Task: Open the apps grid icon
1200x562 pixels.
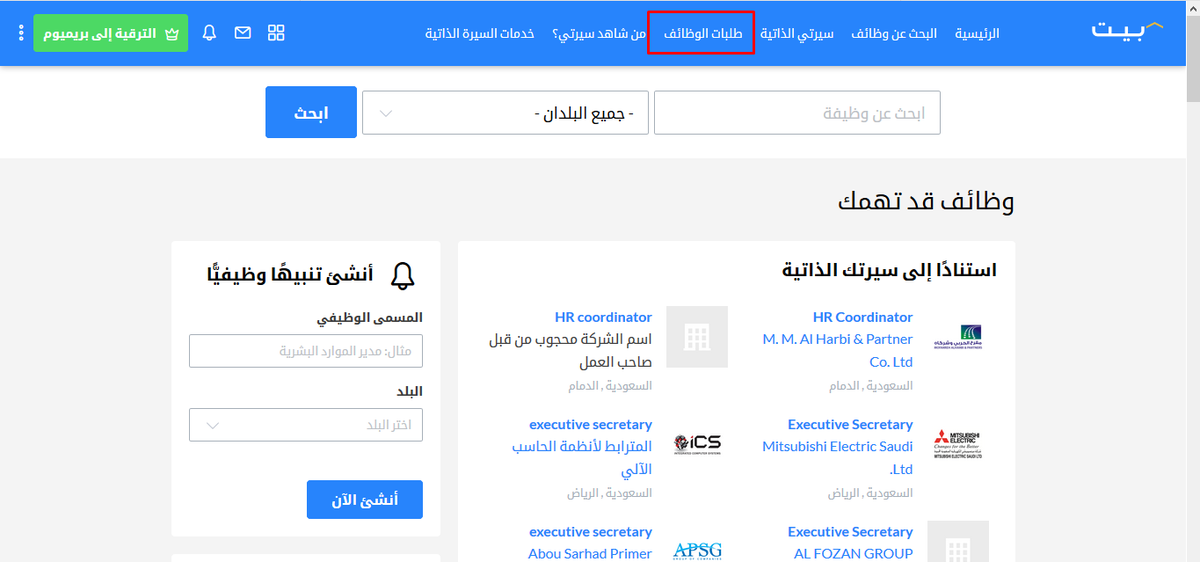Action: (277, 33)
